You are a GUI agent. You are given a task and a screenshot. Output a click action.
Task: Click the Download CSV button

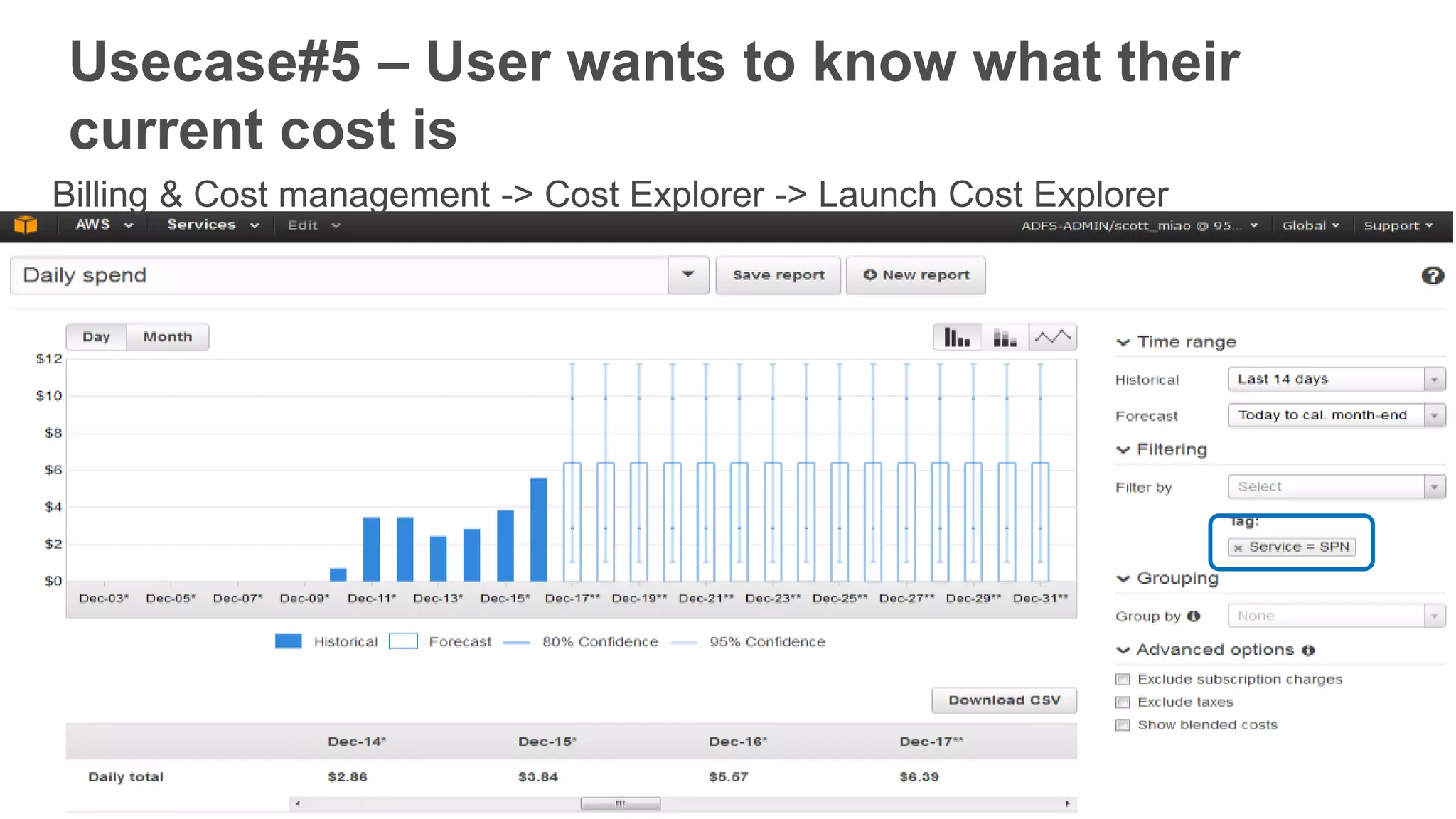pyautogui.click(x=1005, y=700)
